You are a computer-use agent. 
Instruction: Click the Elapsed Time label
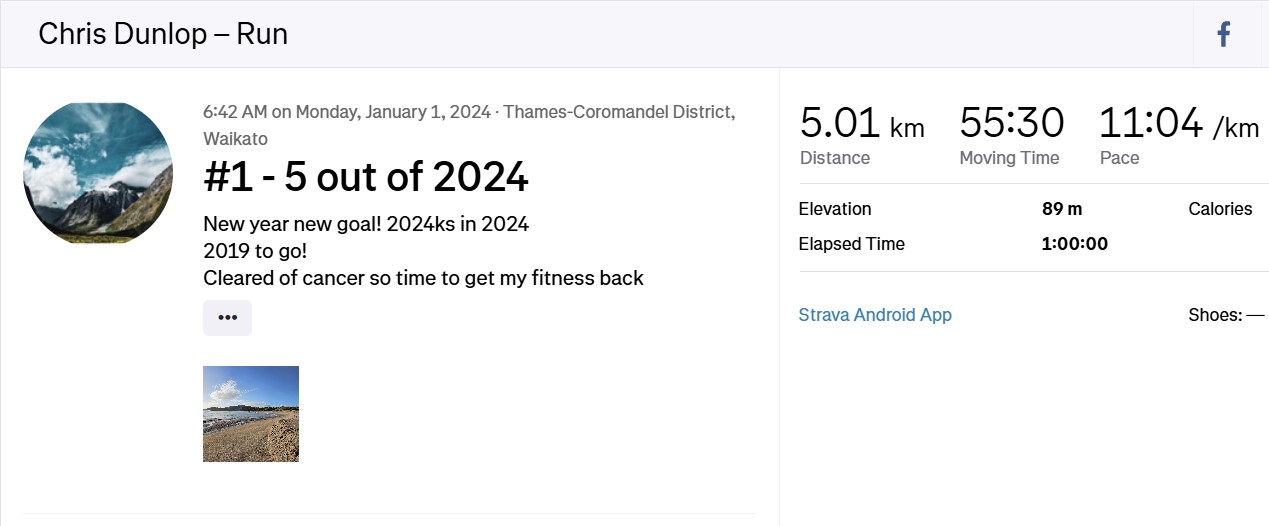(x=852, y=244)
